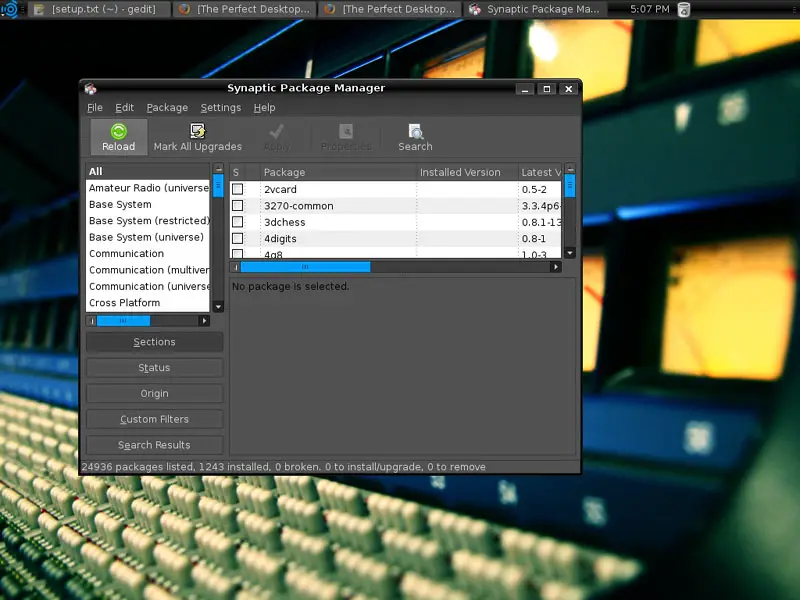800x600 pixels.
Task: Click sections list horizontal scroll right arrow
Action: click(204, 321)
